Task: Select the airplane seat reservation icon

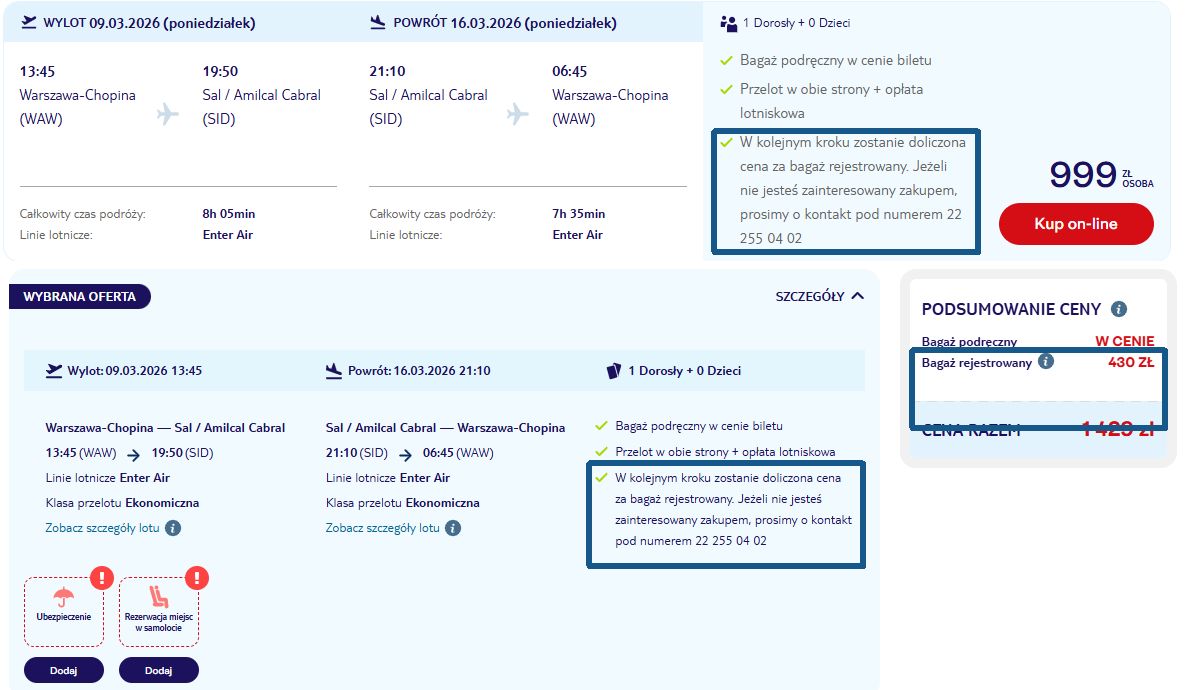Action: [158, 597]
